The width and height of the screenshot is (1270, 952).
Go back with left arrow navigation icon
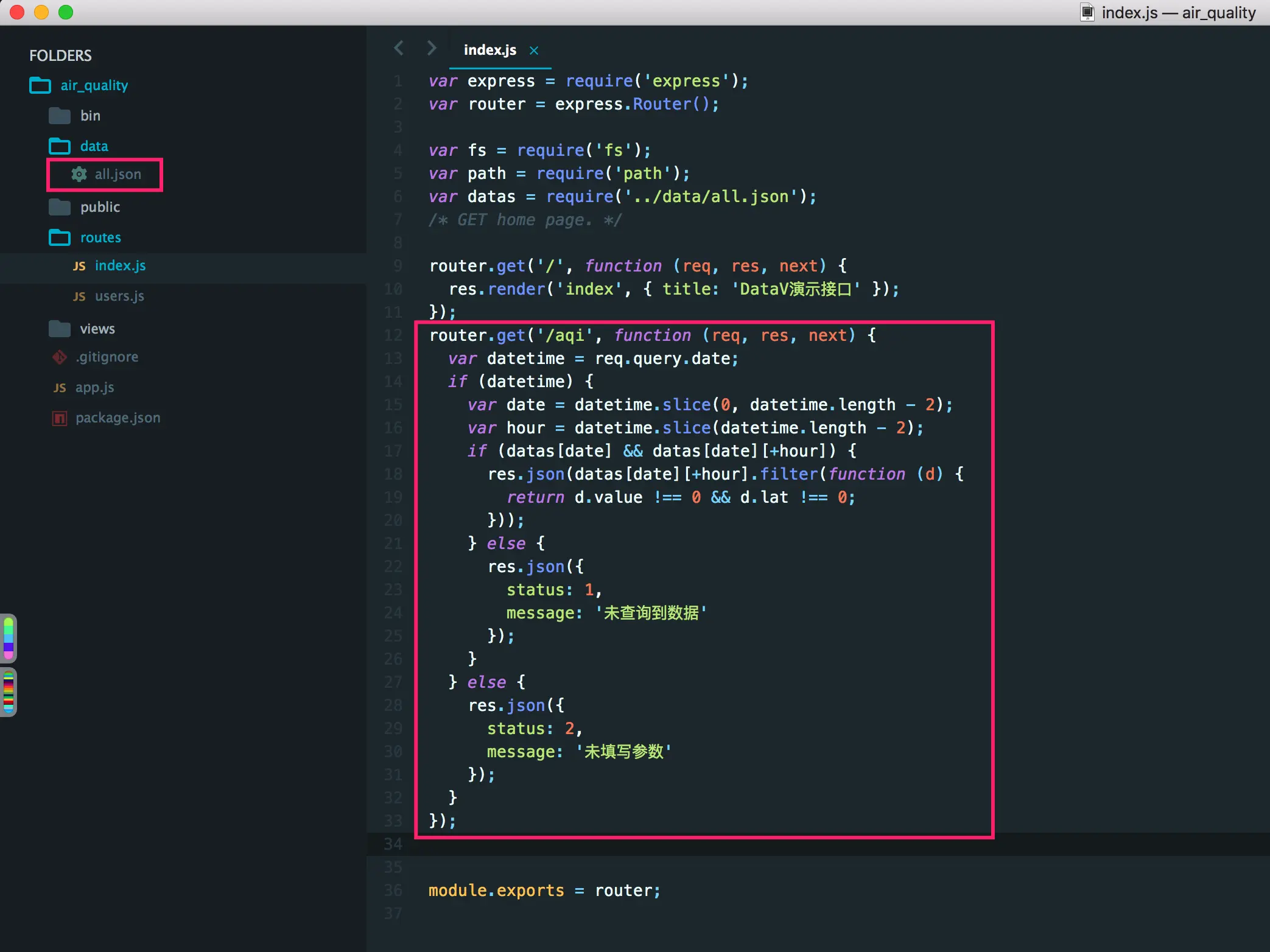point(399,48)
